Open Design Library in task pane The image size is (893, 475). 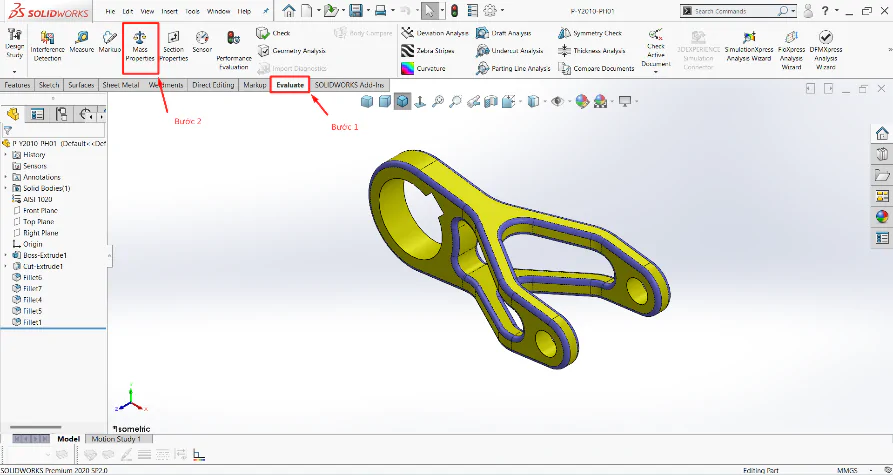pyautogui.click(x=882, y=154)
